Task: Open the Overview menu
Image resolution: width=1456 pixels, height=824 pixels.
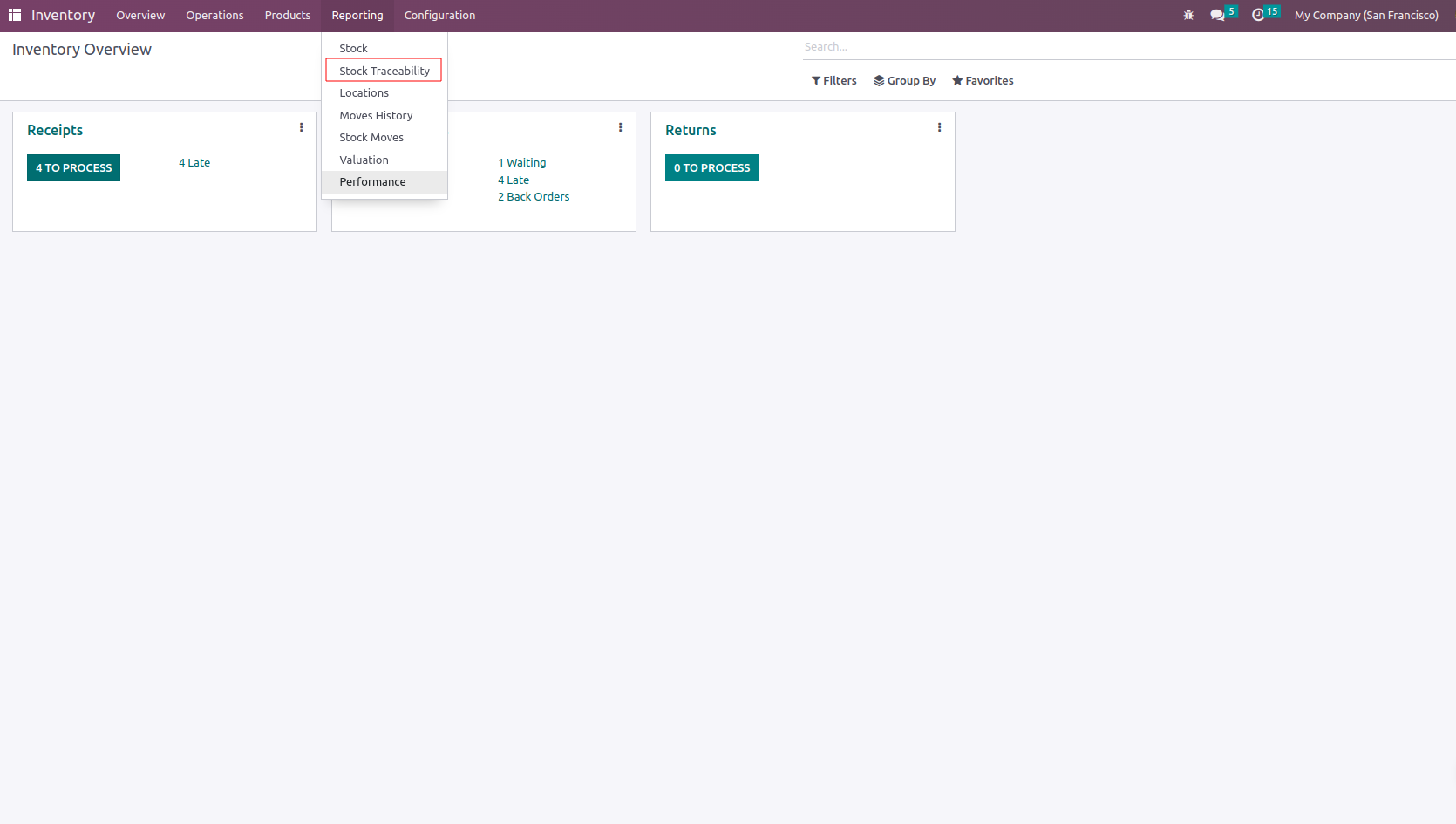Action: pyautogui.click(x=140, y=15)
